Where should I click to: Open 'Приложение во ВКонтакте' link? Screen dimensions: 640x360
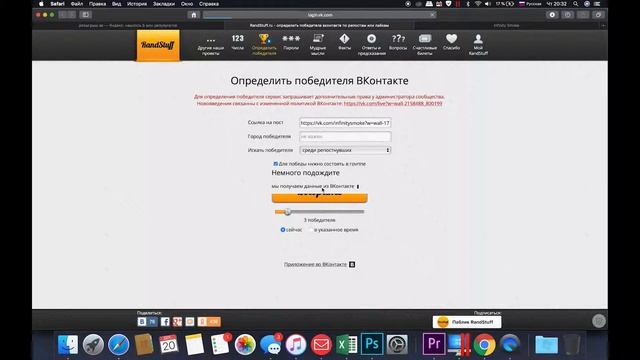tap(315, 264)
